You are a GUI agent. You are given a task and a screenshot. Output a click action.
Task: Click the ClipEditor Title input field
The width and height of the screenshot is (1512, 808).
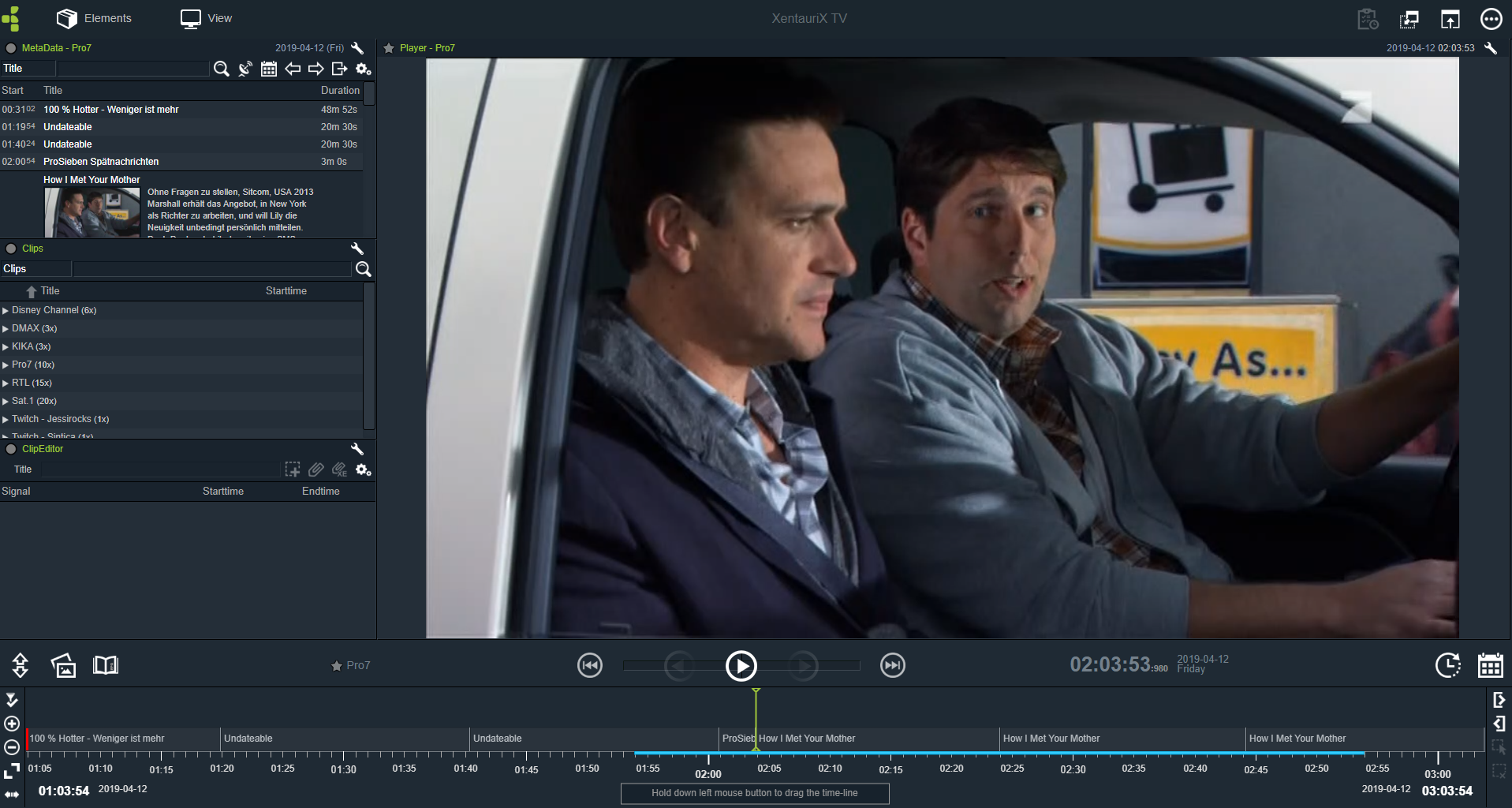(x=161, y=469)
